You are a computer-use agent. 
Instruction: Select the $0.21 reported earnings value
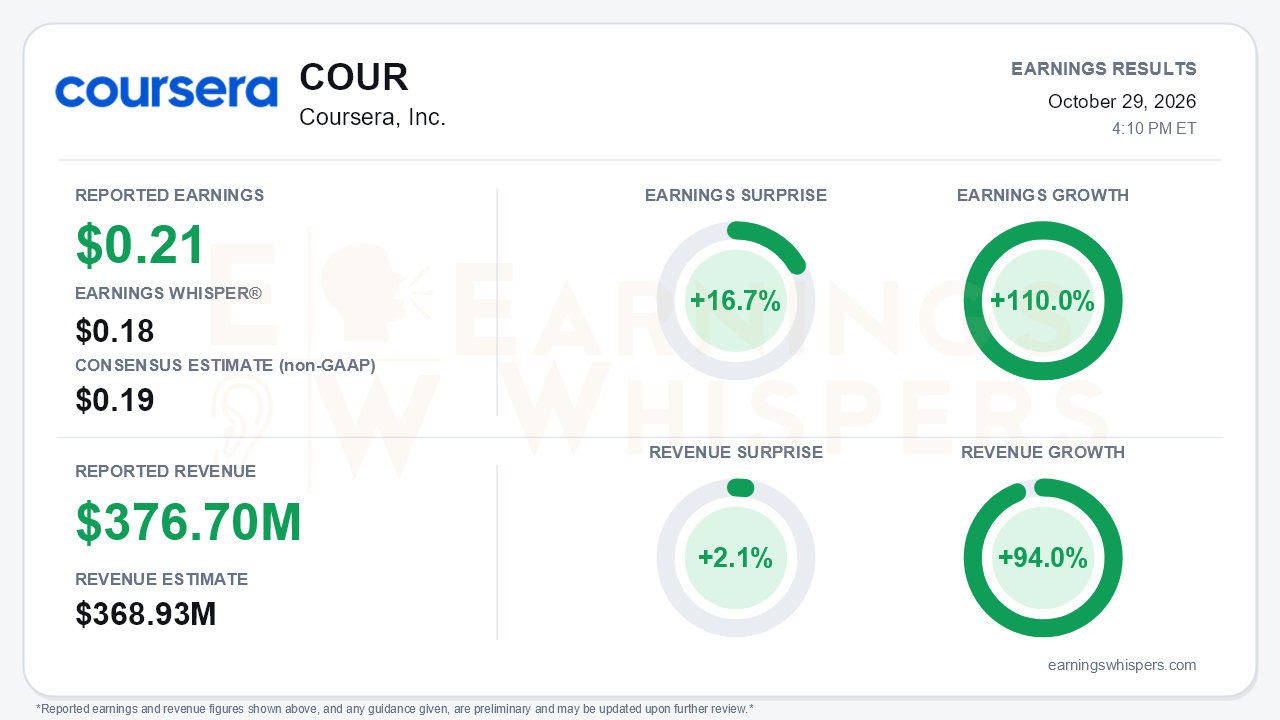(141, 245)
